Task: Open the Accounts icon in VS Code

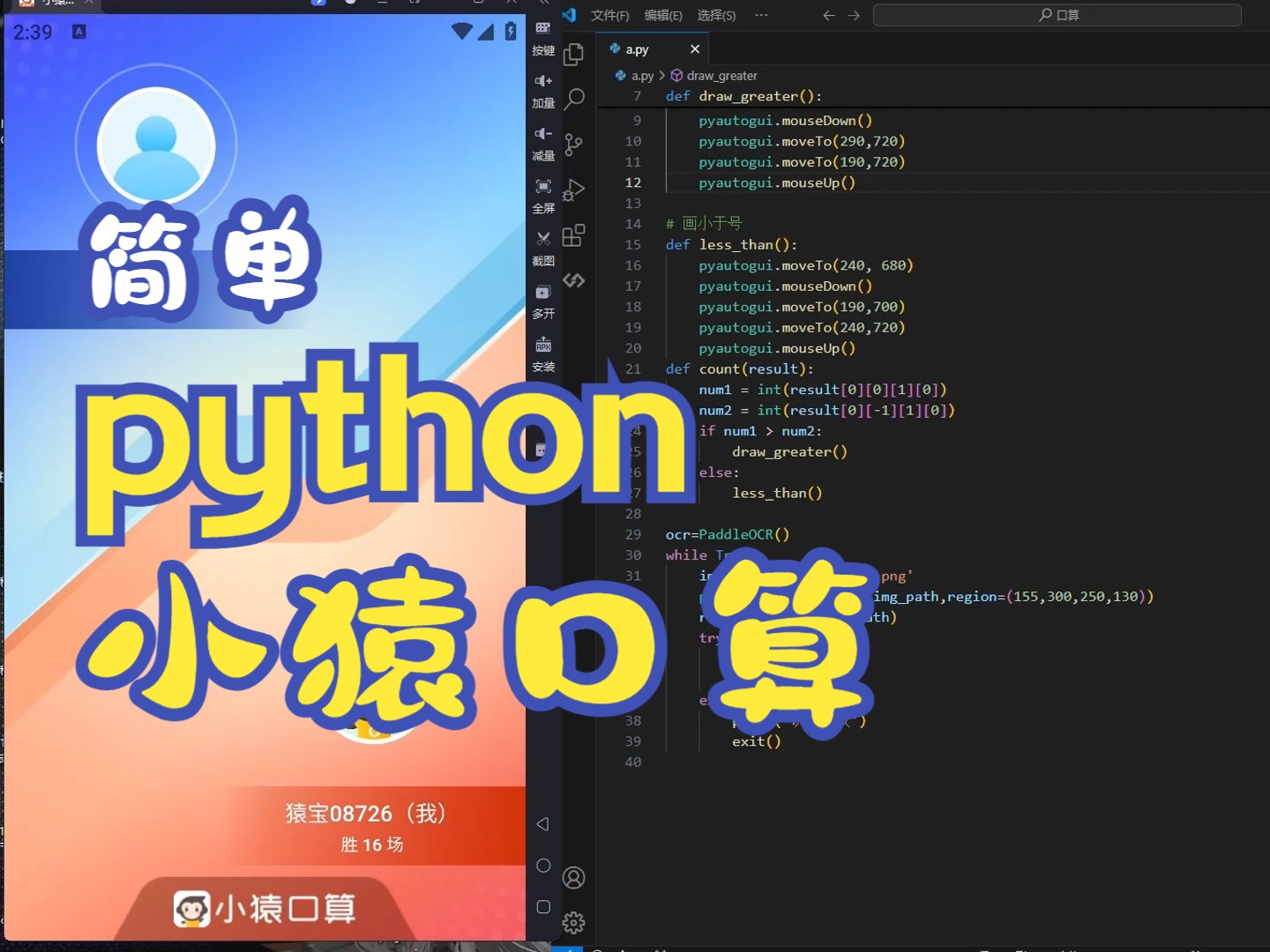Action: coord(574,878)
